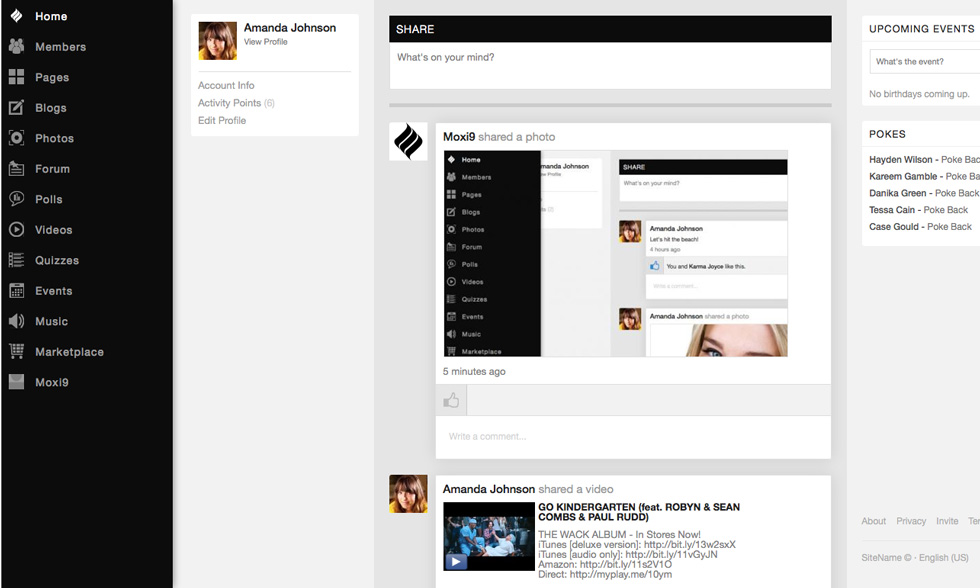Play the Go Kindergarten video
Screen dimensions: 980x588
point(457,561)
